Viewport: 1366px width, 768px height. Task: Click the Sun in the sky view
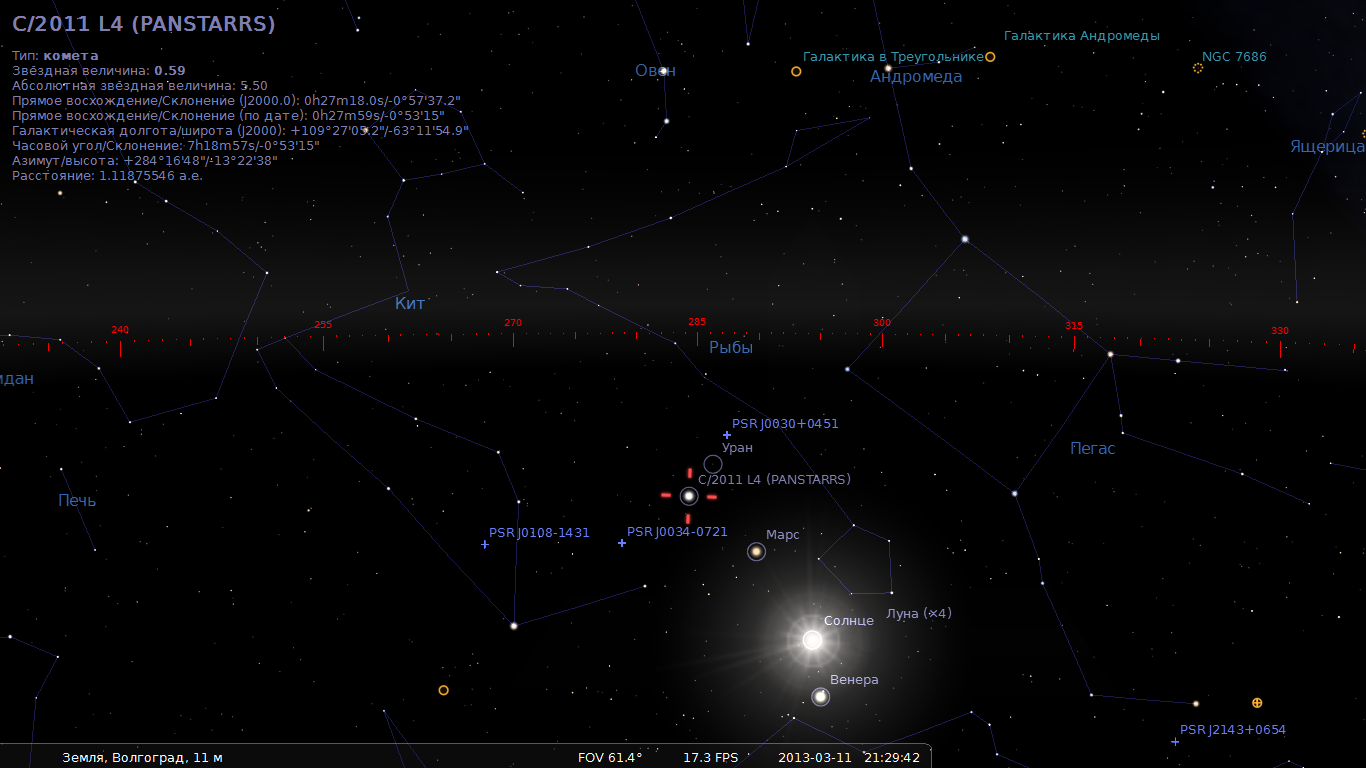pyautogui.click(x=812, y=640)
